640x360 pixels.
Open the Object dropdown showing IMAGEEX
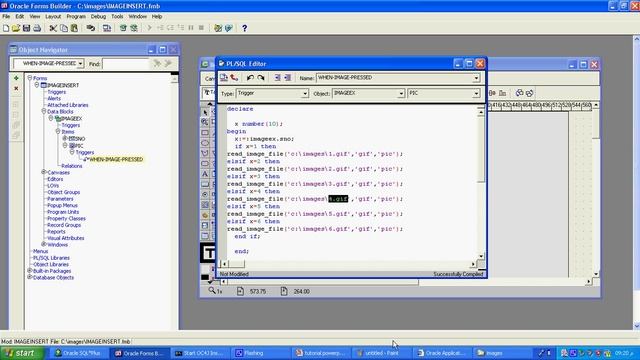point(401,93)
